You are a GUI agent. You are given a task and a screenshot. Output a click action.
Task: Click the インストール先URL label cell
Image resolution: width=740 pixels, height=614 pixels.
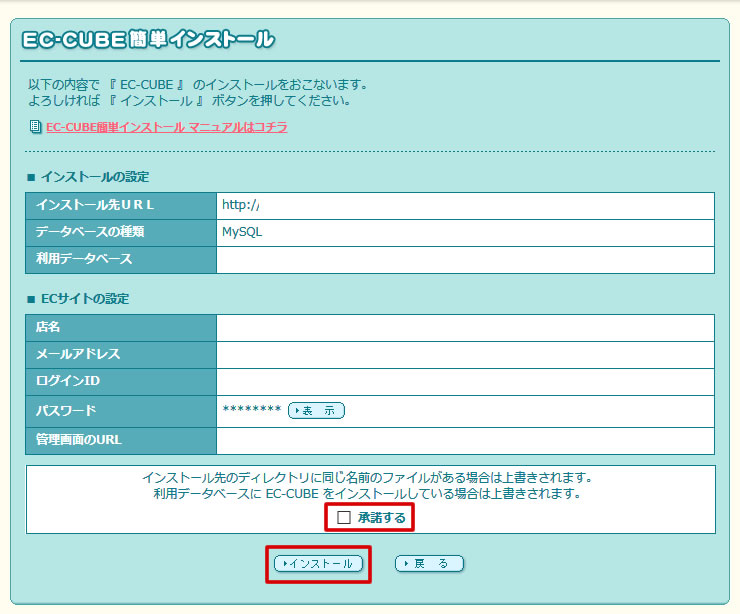95,205
